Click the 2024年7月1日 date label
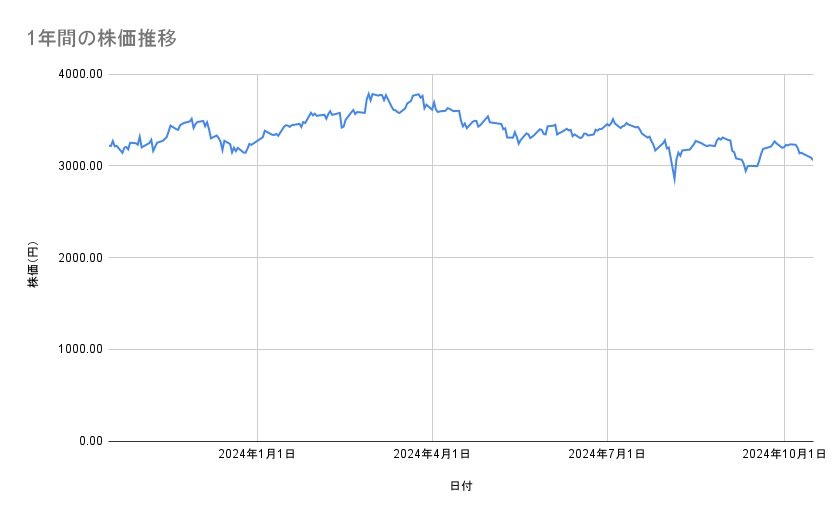Screen dimensions: 839x519 coord(607,455)
